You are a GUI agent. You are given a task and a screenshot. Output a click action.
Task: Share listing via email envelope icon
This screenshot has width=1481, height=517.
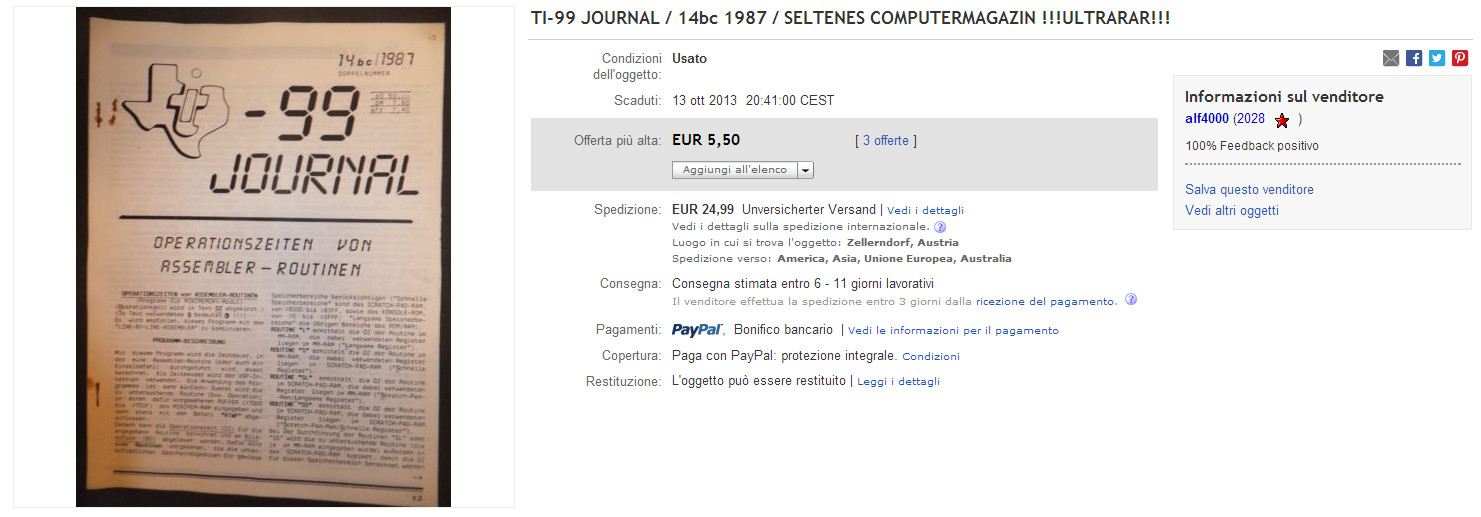point(1391,58)
